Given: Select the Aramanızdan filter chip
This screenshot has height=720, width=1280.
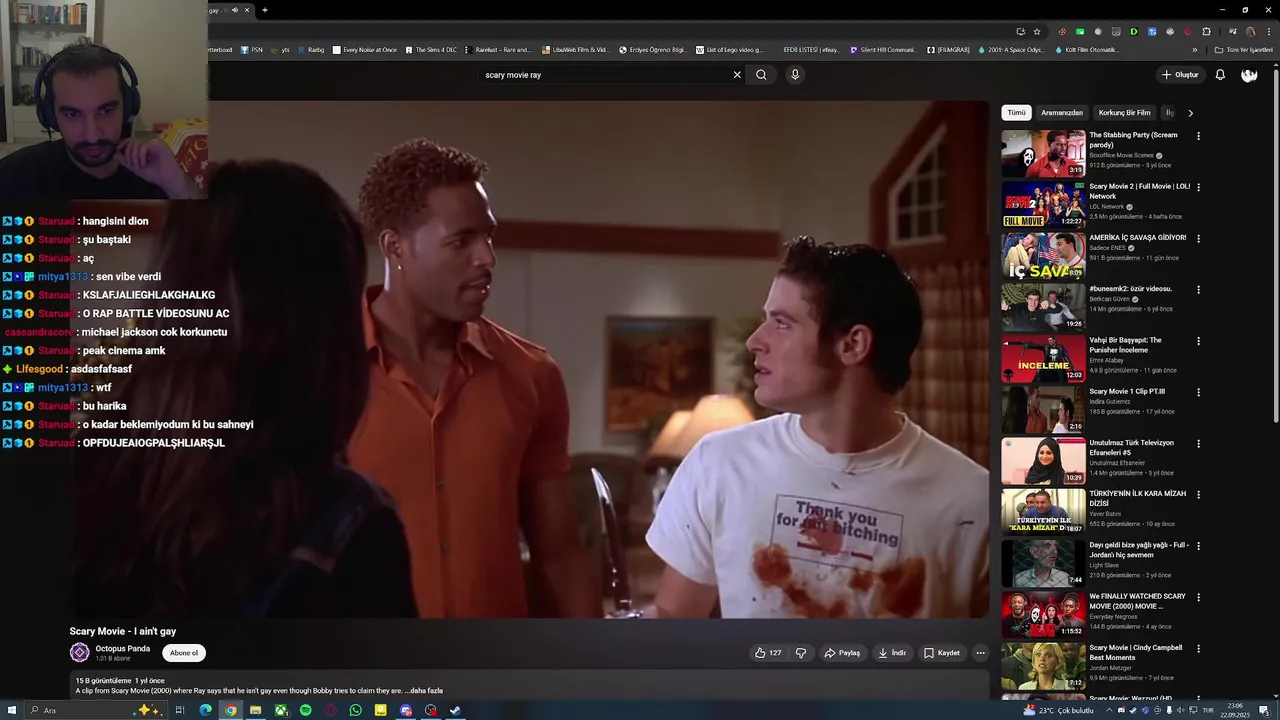Looking at the screenshot, I should (1062, 113).
